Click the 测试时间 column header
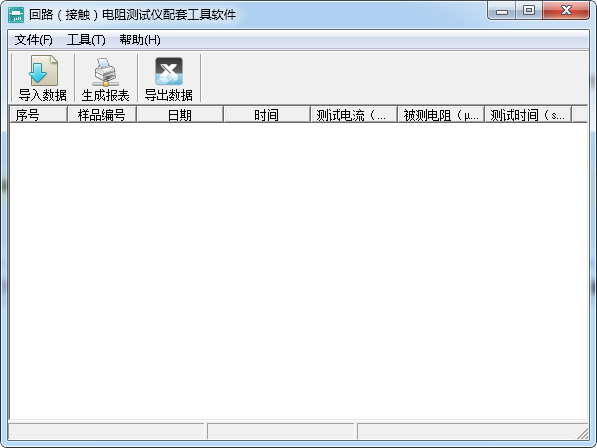597x448 pixels. click(x=528, y=115)
